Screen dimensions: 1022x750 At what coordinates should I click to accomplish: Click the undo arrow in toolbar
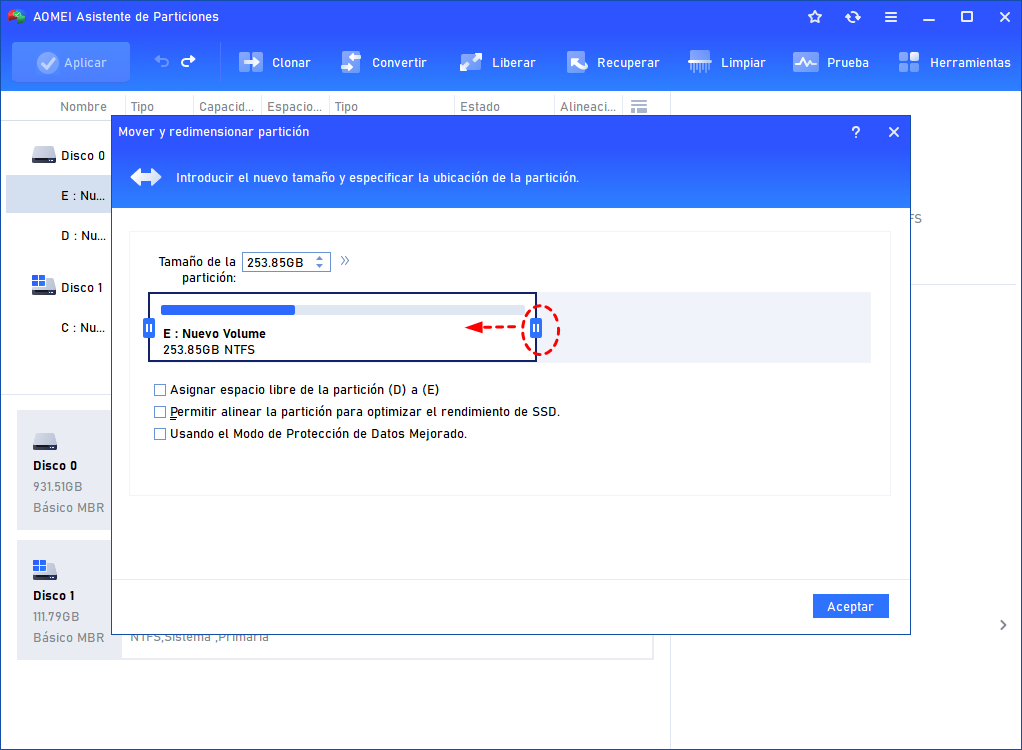162,62
